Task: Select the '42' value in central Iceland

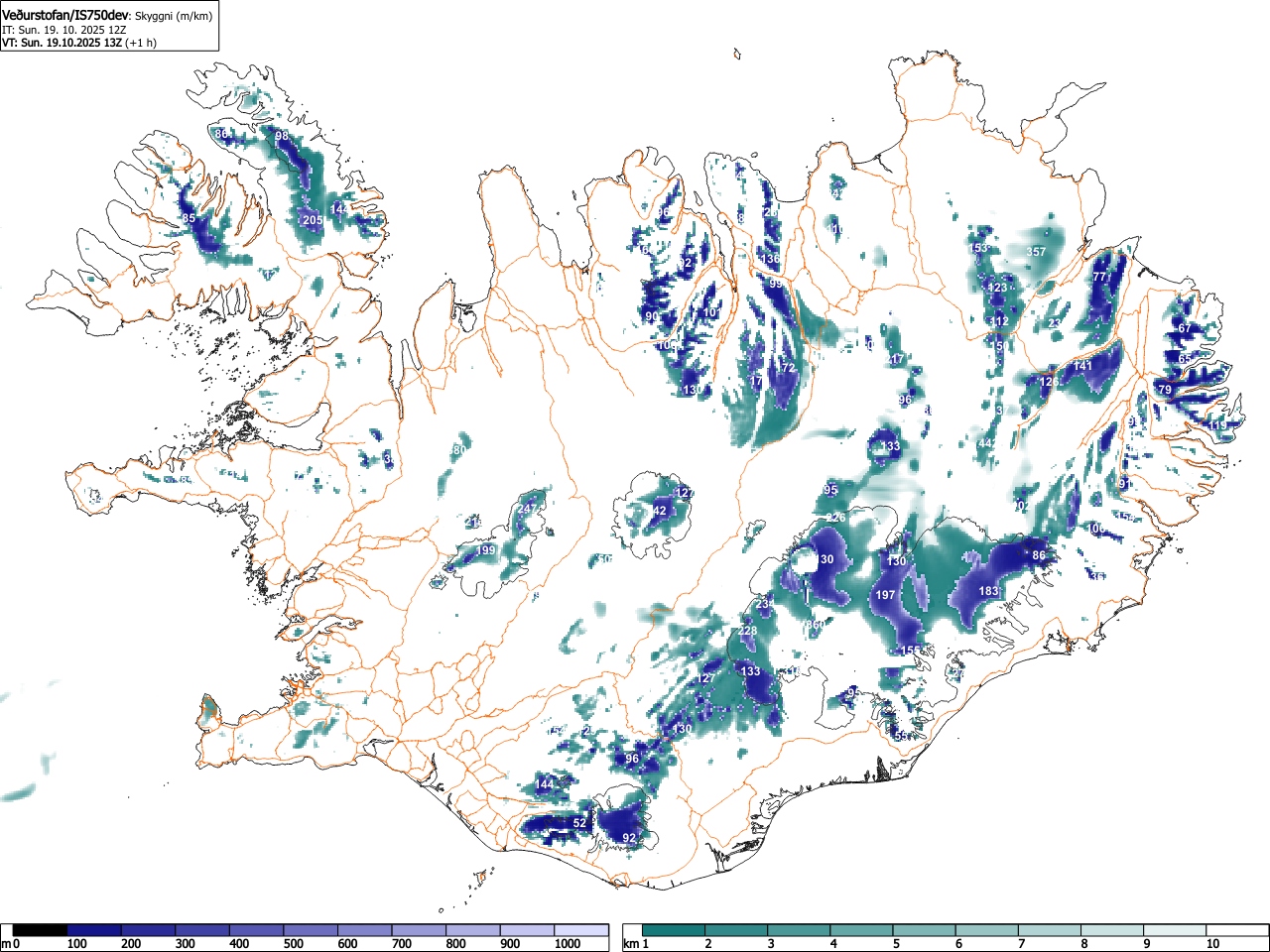Action: pyautogui.click(x=660, y=512)
